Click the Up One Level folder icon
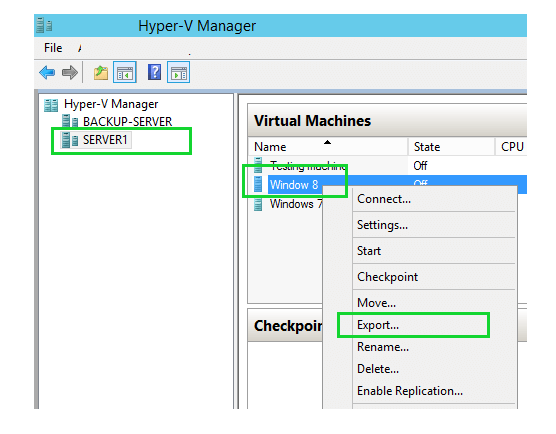This screenshot has height=434, width=556. (101, 73)
